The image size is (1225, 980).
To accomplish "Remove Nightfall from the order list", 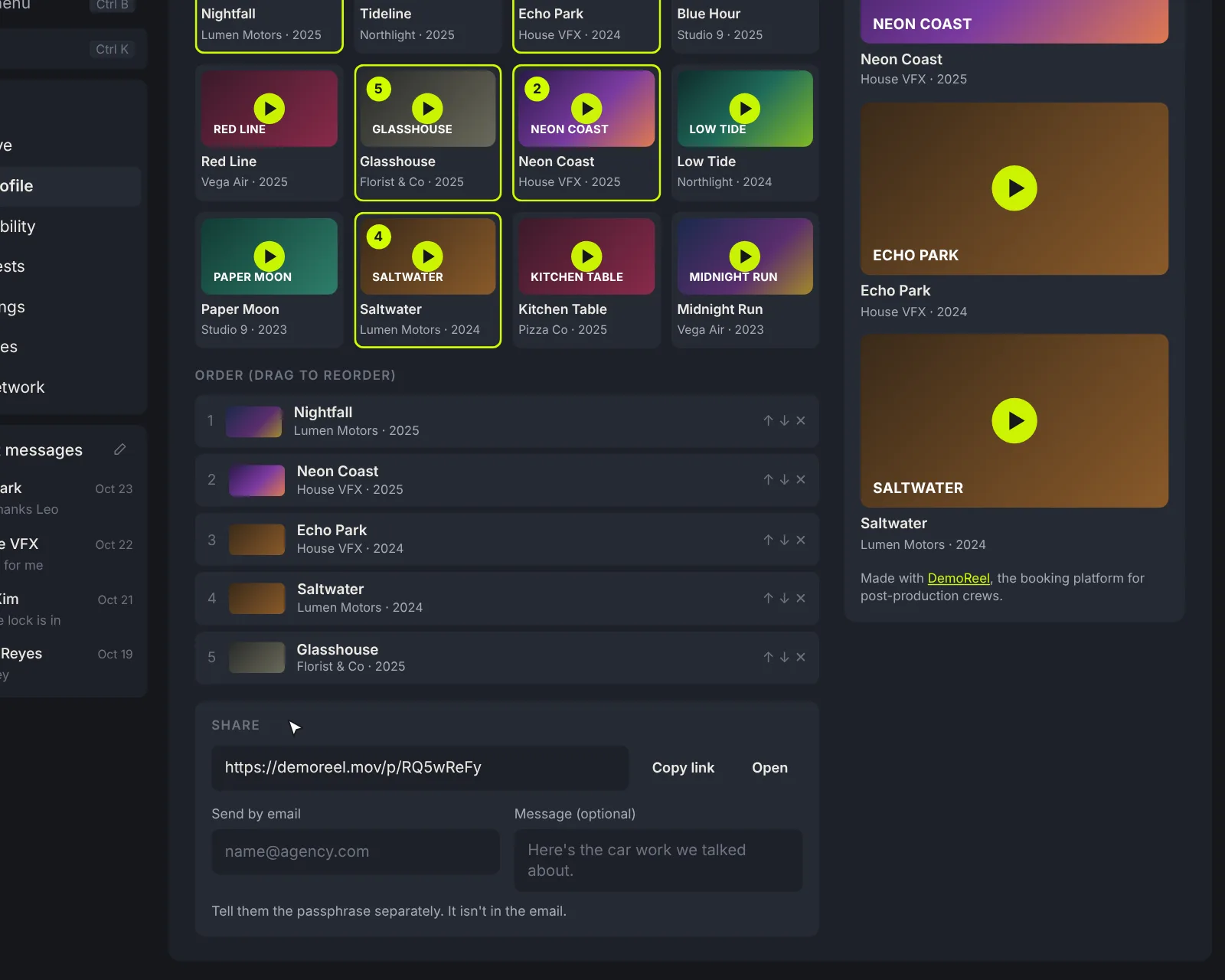I will coord(801,420).
